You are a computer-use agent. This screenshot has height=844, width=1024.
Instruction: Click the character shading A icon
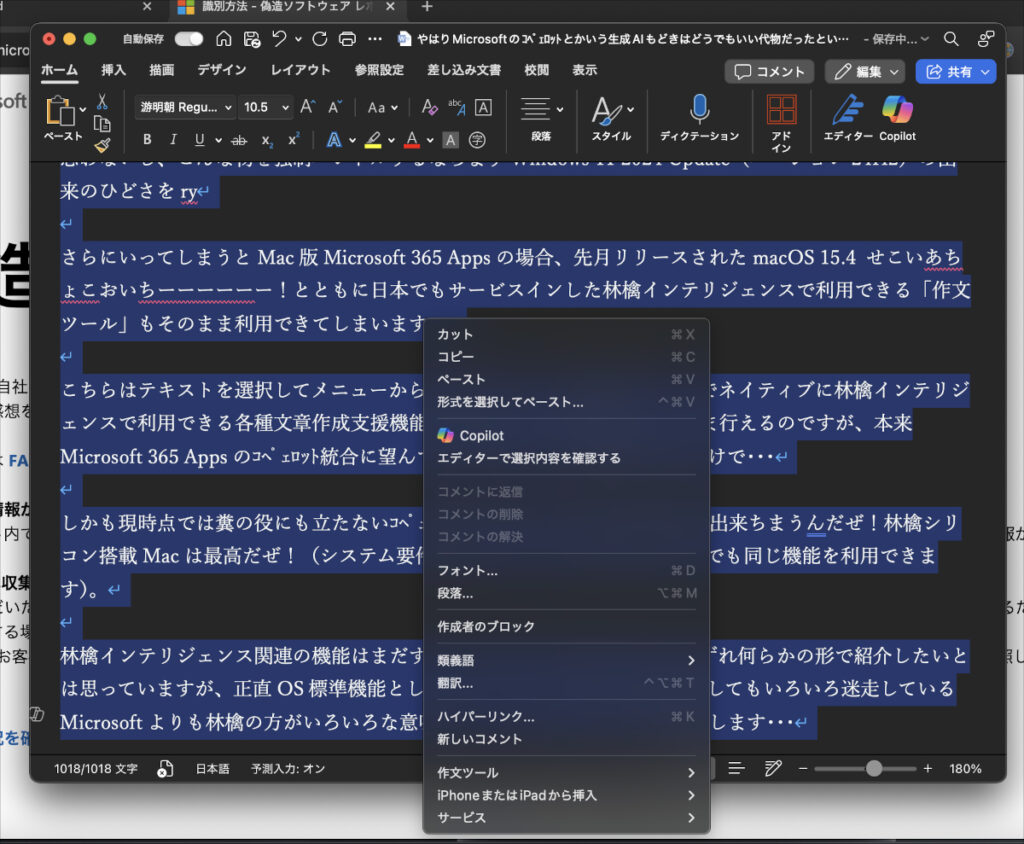(451, 140)
